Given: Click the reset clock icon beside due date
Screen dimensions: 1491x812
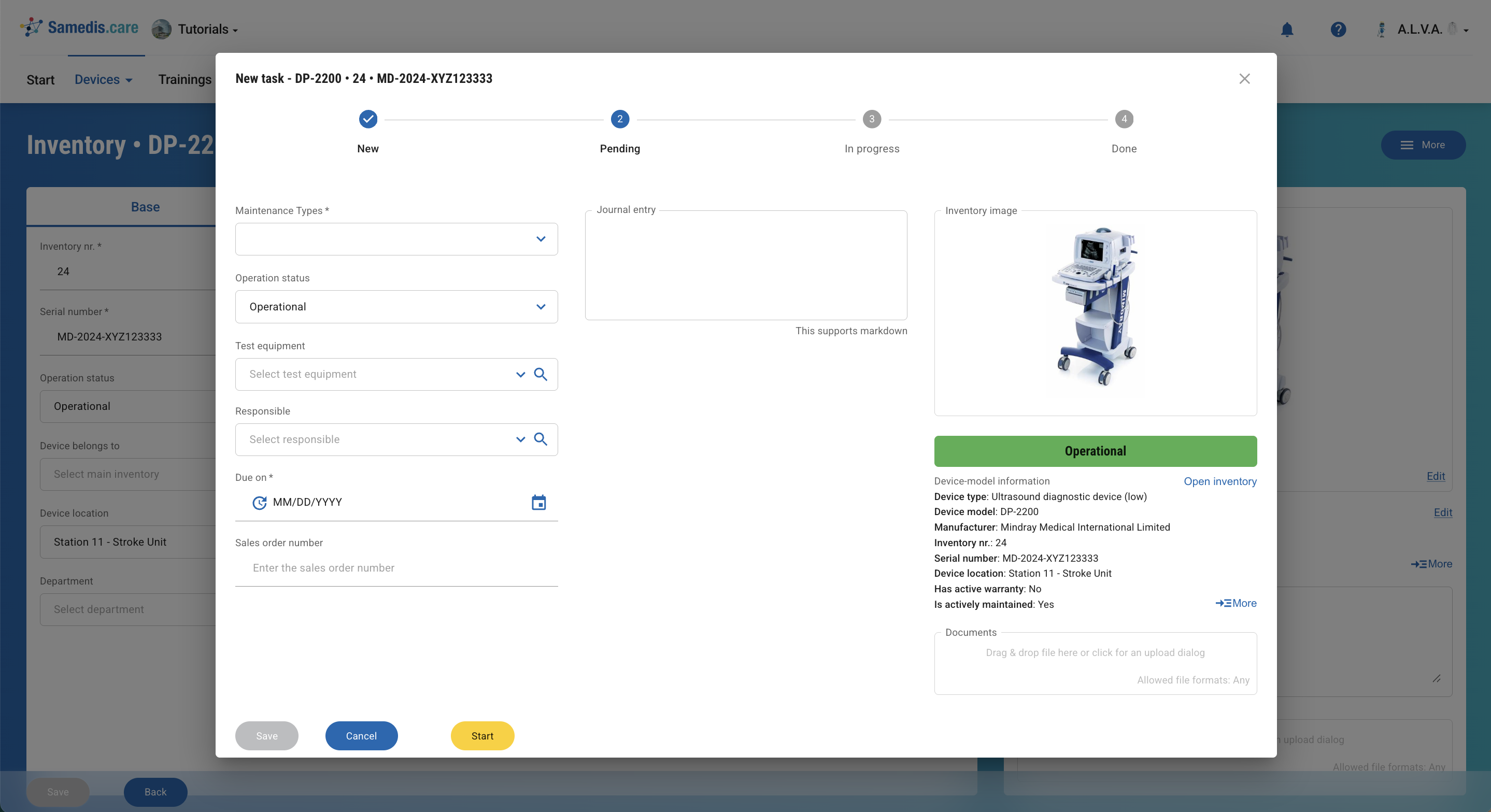Looking at the screenshot, I should tap(259, 502).
